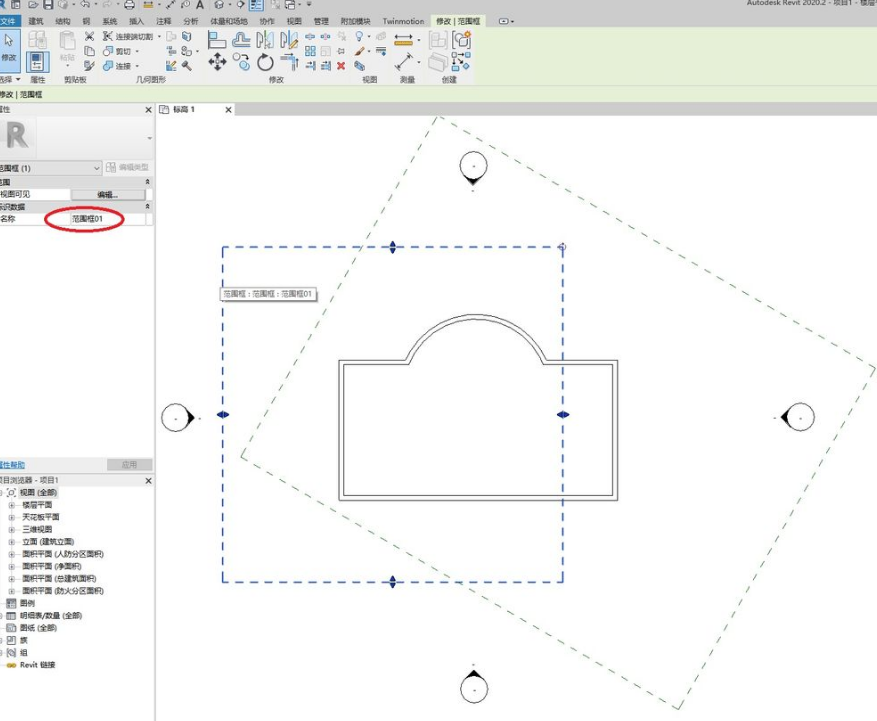
Task: Click the 名称 field containing 范围框01
Action: point(106,218)
